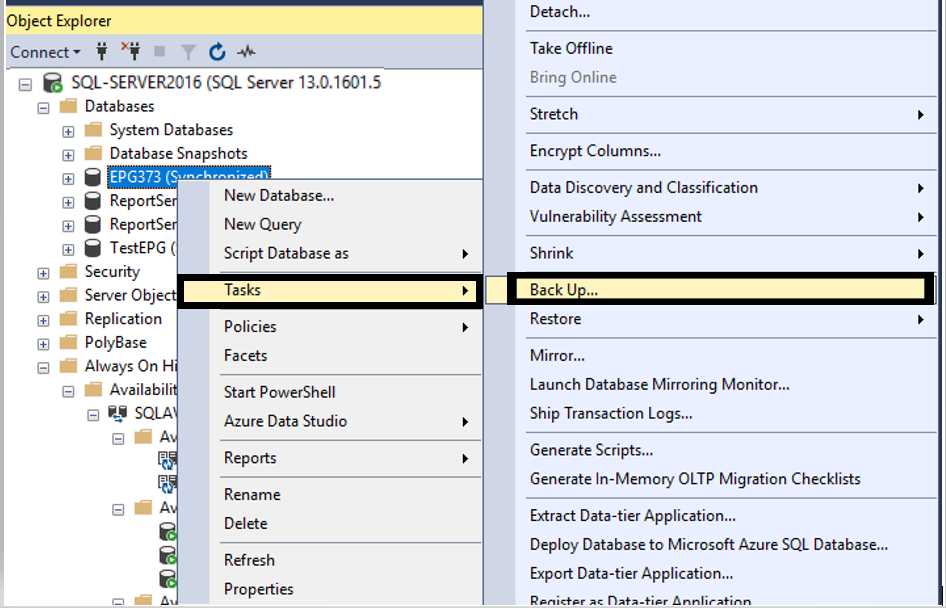Image resolution: width=946 pixels, height=608 pixels.
Task: Select Back Up... from the Tasks submenu
Action: tap(564, 290)
